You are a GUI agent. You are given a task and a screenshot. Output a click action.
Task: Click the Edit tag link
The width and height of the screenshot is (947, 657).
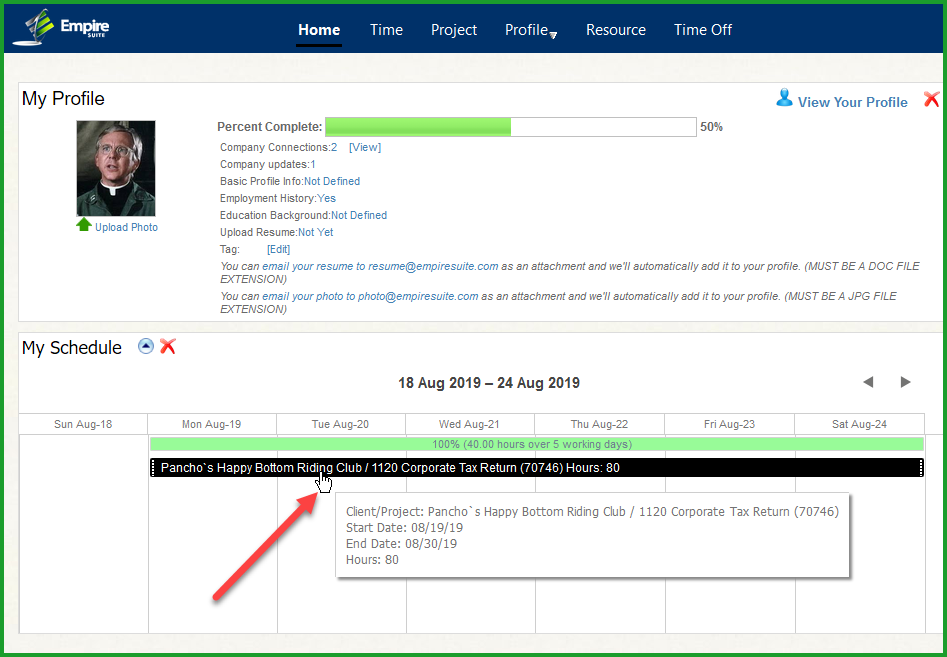point(278,249)
